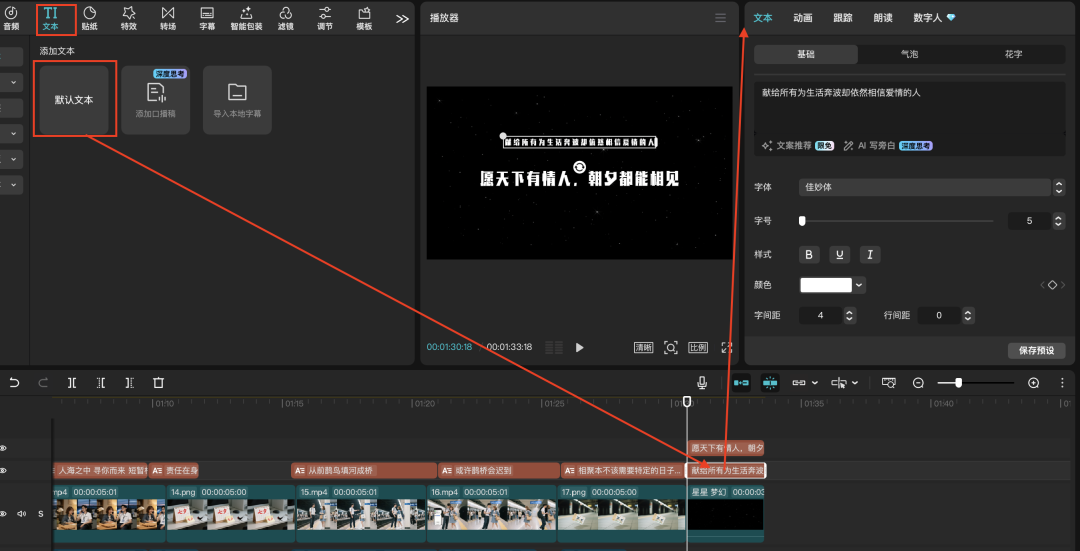
Task: Click the 默认文本 default text card
Action: [x=74, y=100]
